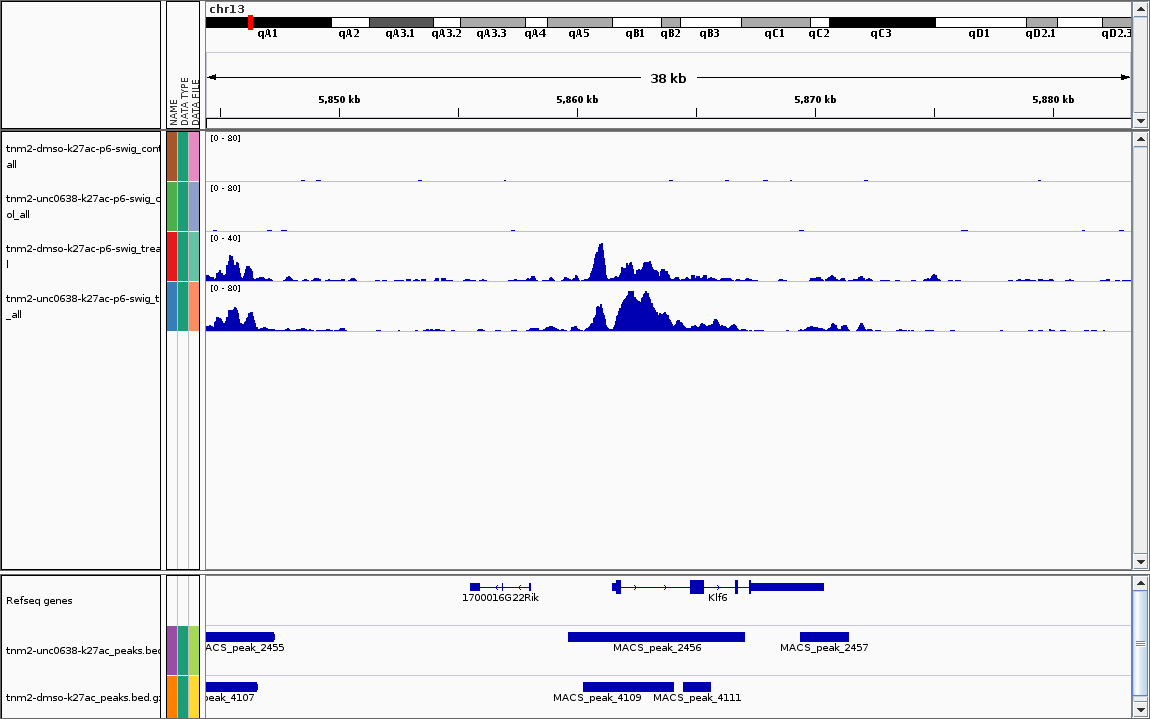This screenshot has width=1150, height=719.
Task: Click the scroll-down arrow of the data panel
Action: 1140,561
